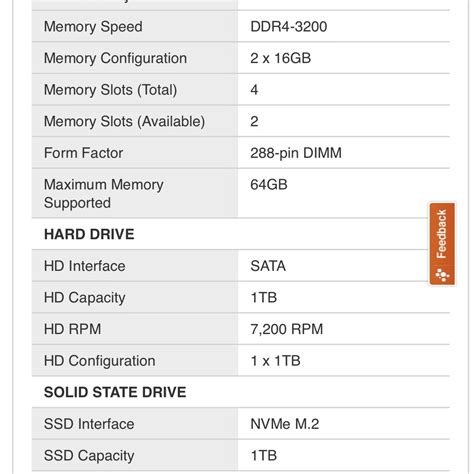Select Maximum Memory Supported label
The height and width of the screenshot is (474, 474).
(x=104, y=194)
